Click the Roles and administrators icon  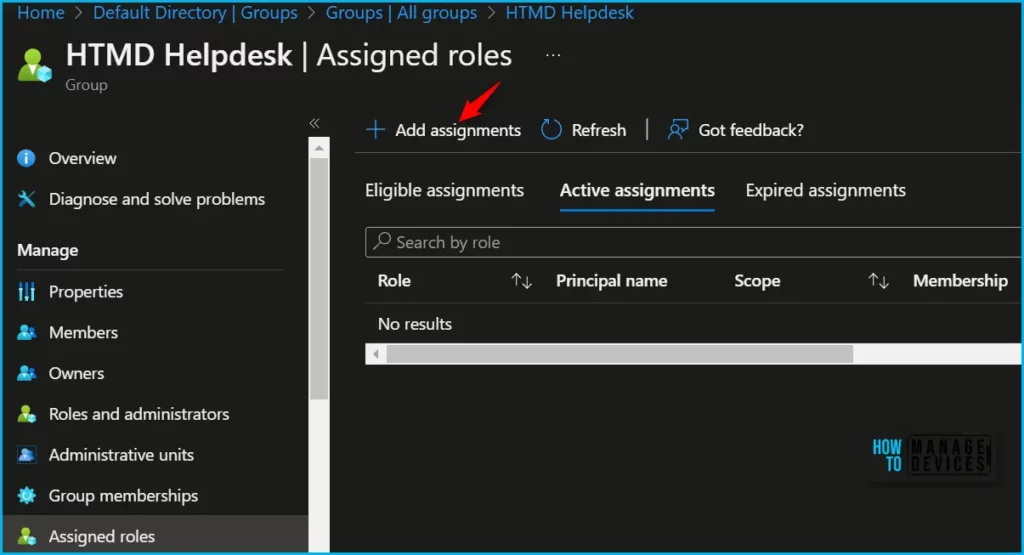(26, 414)
